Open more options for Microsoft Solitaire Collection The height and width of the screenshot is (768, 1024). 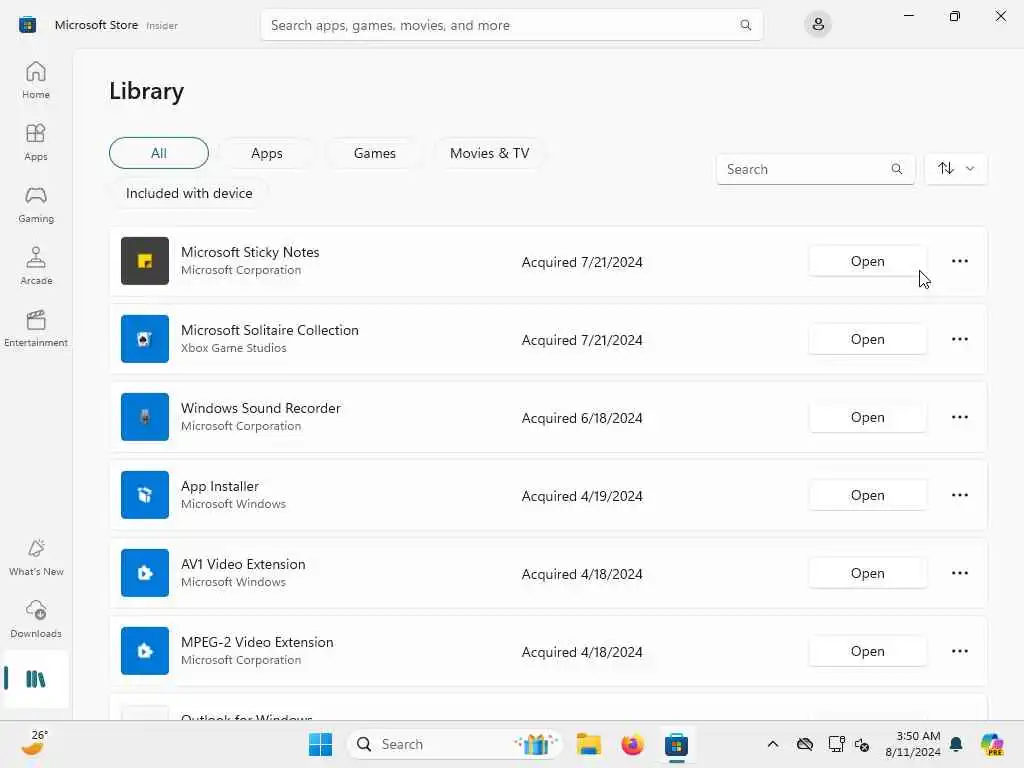959,339
